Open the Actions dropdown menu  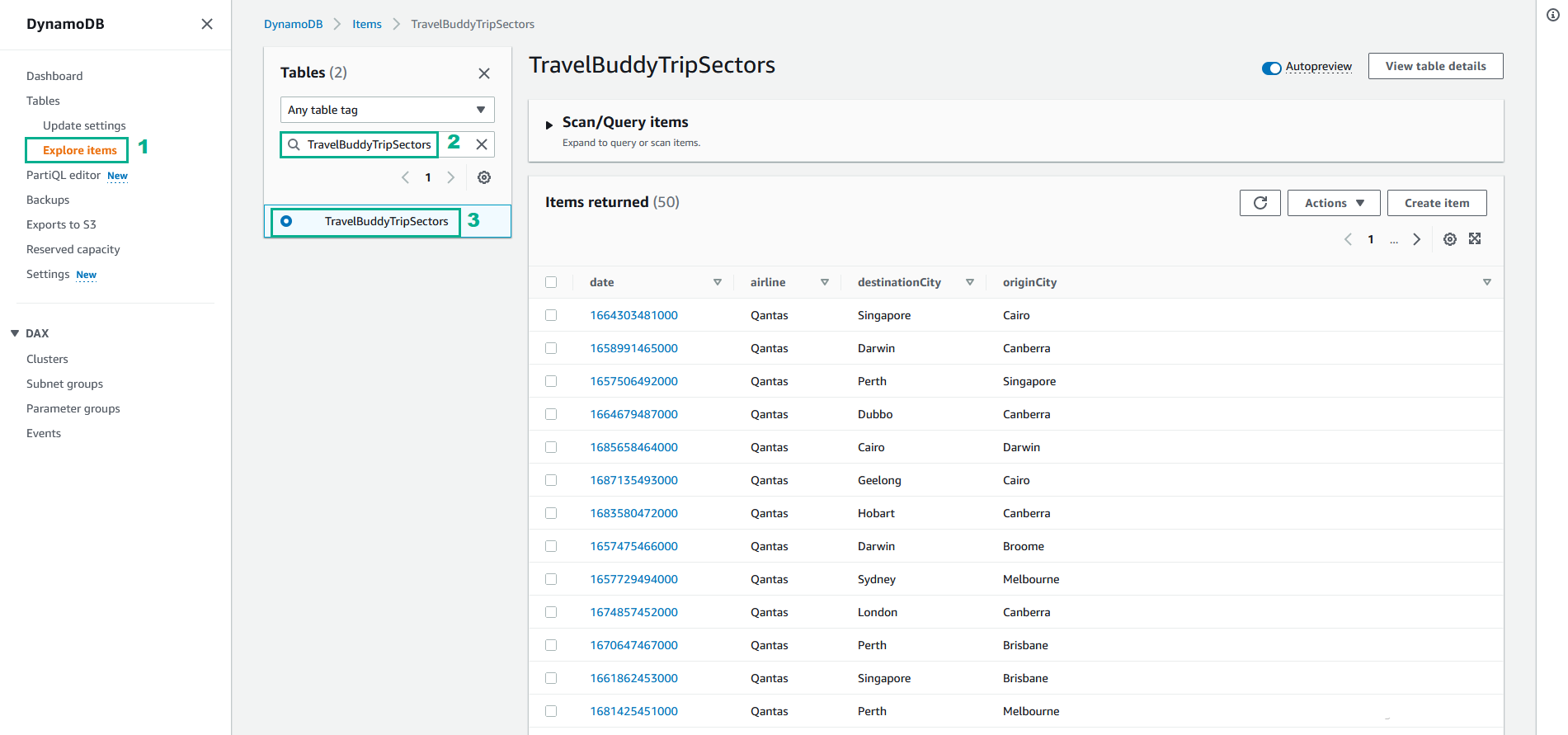pos(1334,203)
